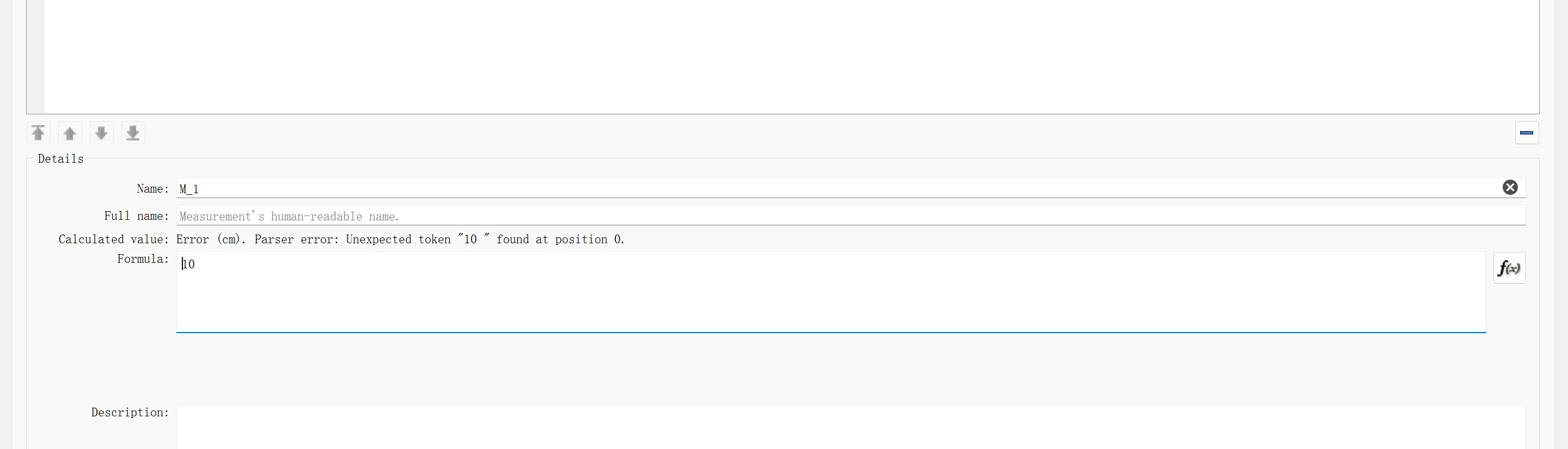Move the measurement down one row
Screen dimensions: 1568x449
coord(102,133)
